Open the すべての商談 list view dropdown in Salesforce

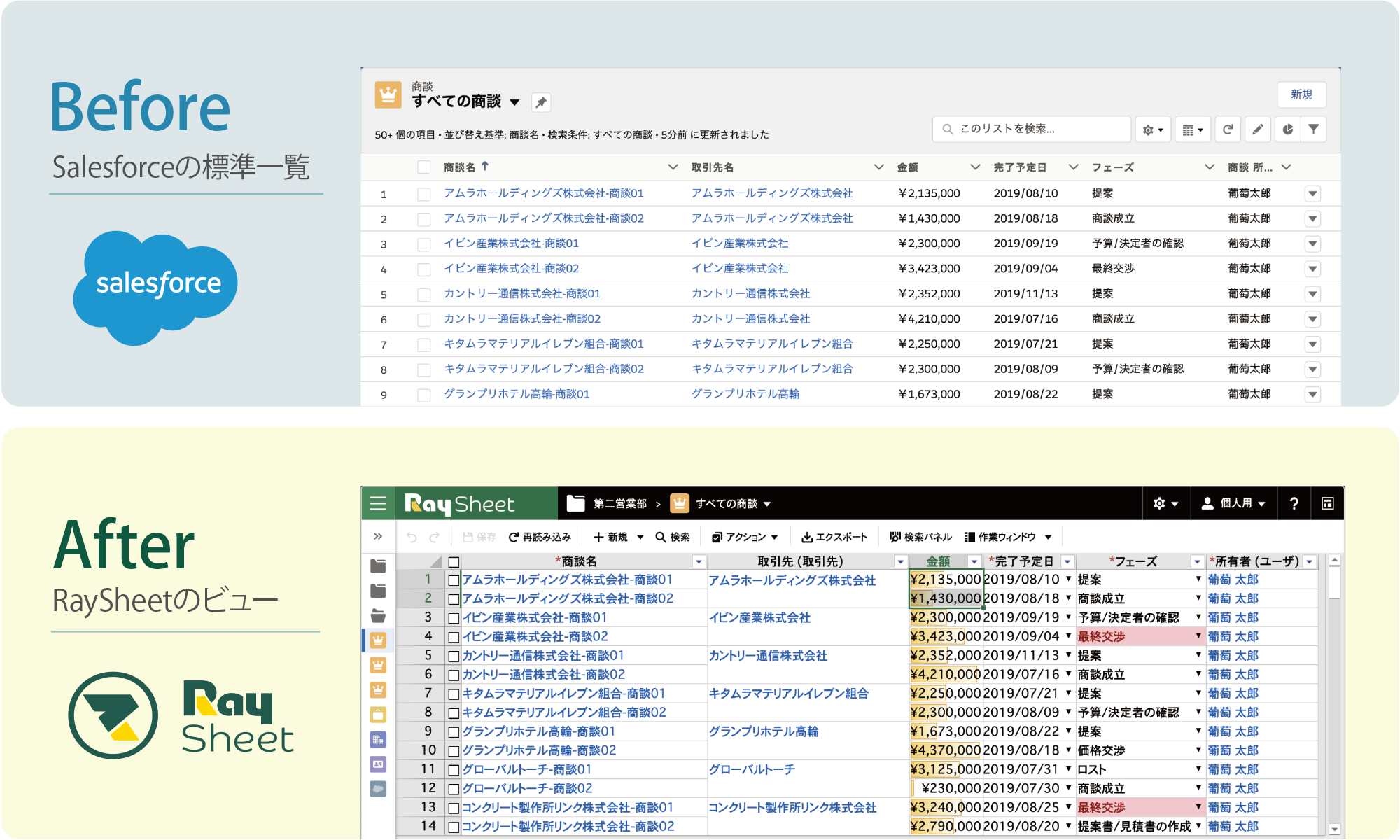click(514, 102)
